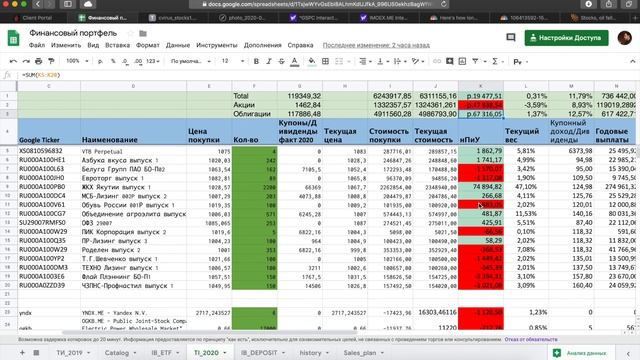640x360 pixels.
Task: Open the Изменить menu
Action: (x=66, y=45)
